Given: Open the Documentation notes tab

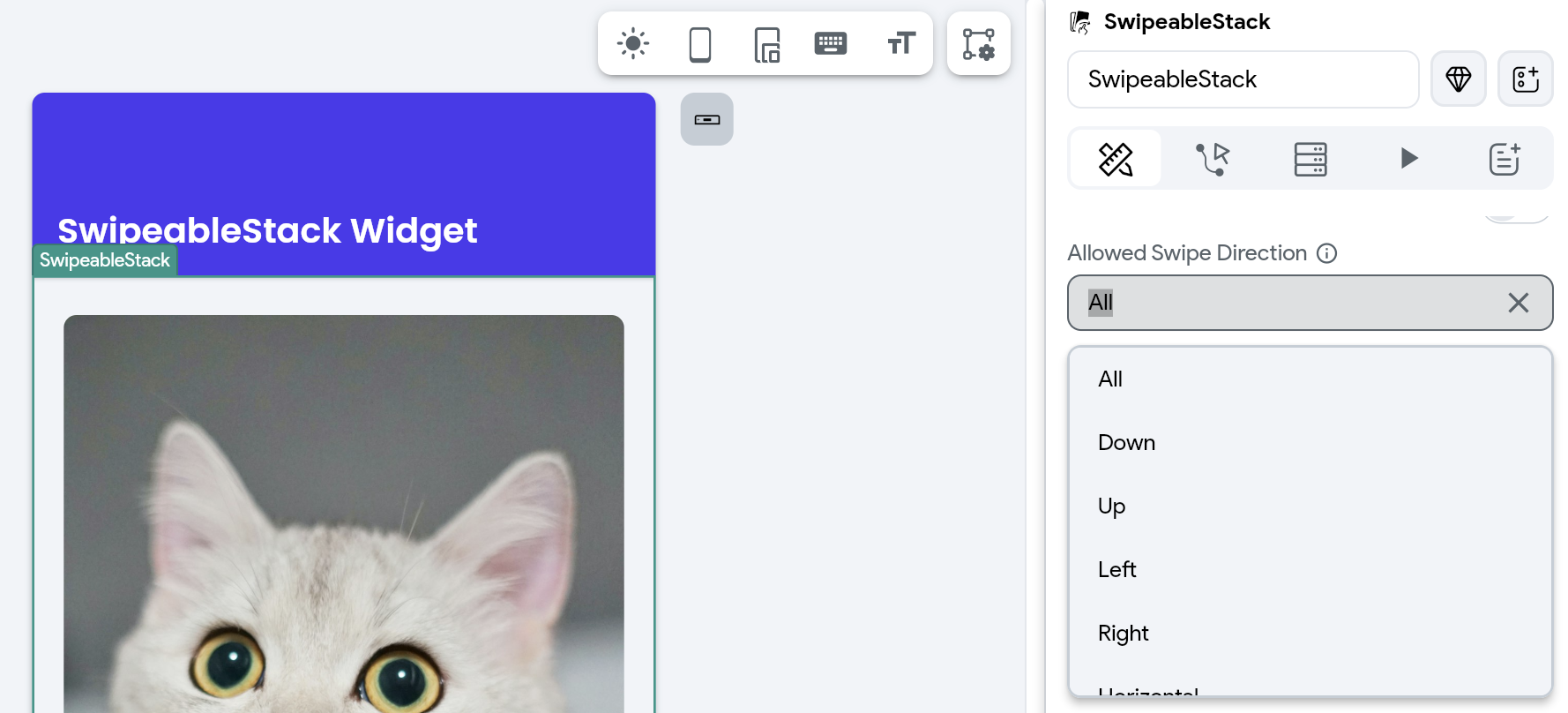Looking at the screenshot, I should click(x=1505, y=159).
